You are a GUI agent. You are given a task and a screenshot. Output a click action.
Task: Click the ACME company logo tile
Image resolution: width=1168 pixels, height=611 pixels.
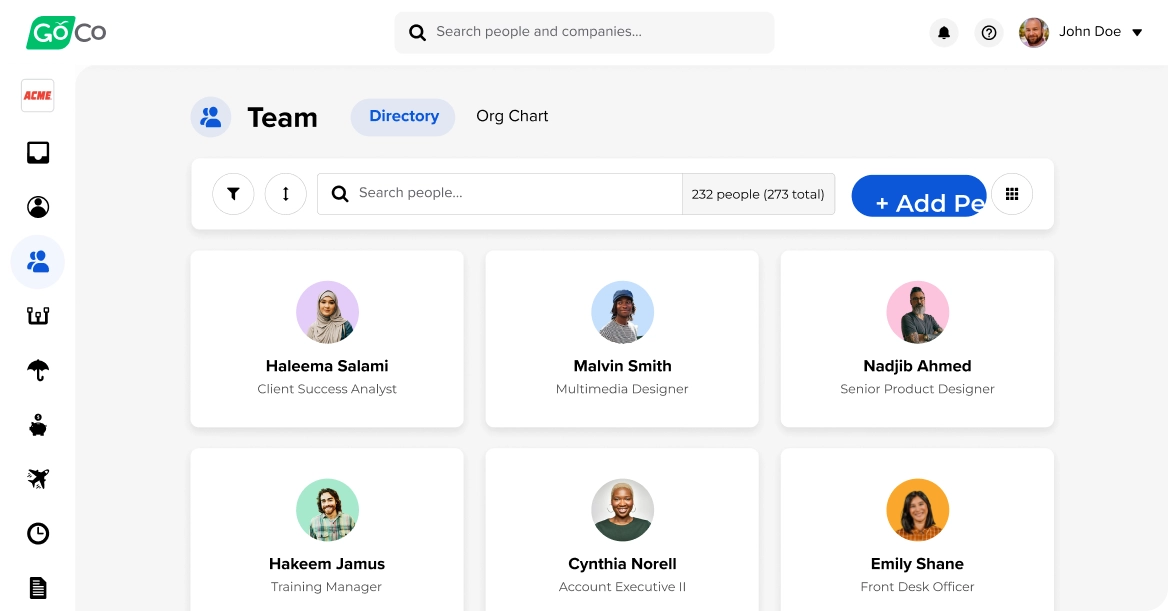[37, 95]
